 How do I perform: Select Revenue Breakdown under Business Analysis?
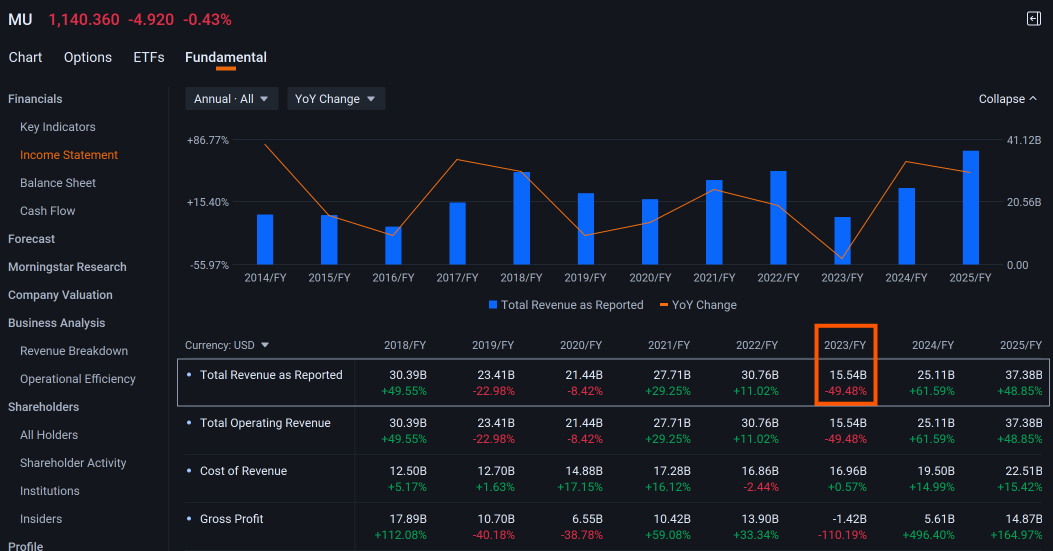coord(74,351)
